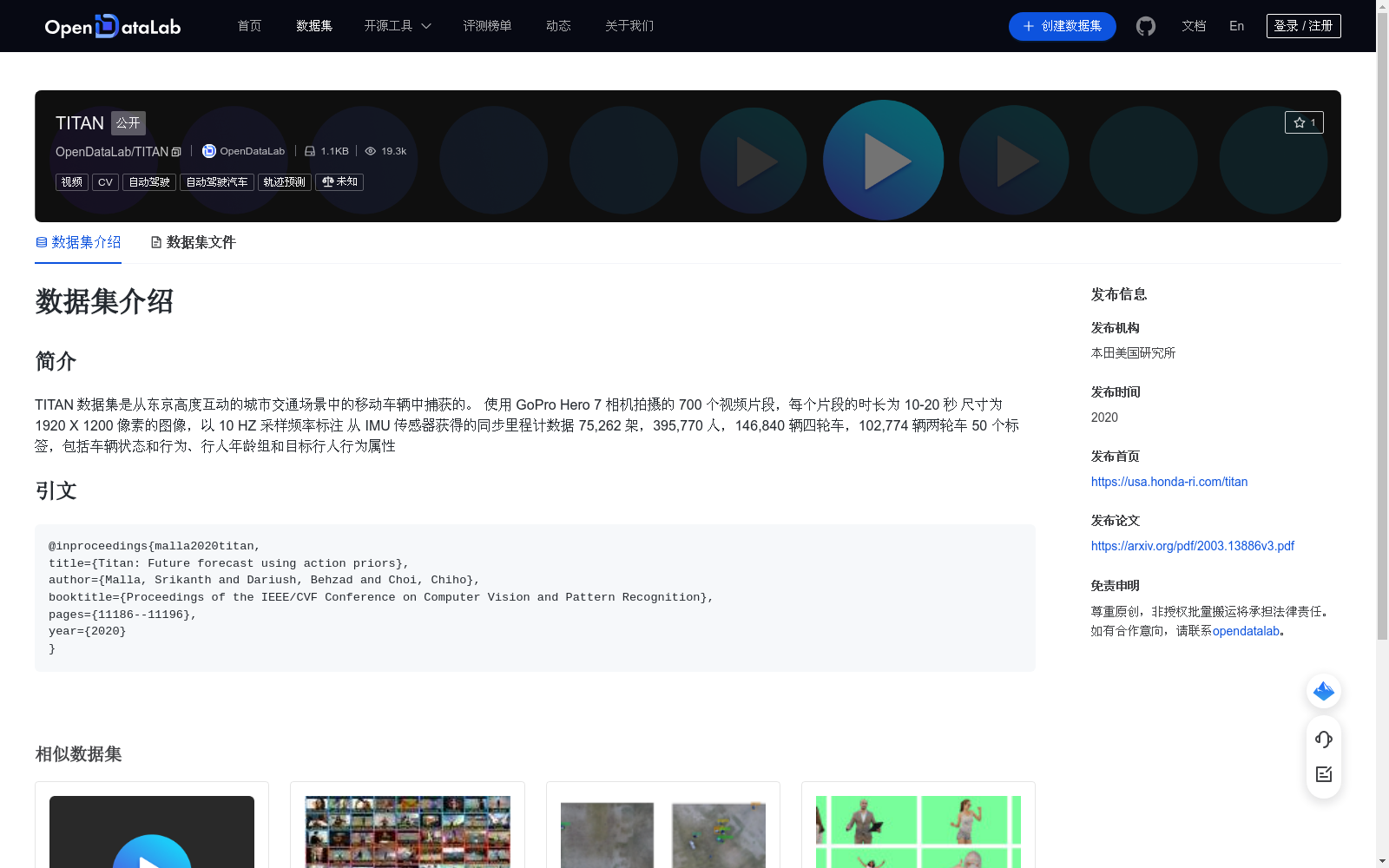
Task: Click the 1.1KB storage size icon
Action: coord(310,151)
